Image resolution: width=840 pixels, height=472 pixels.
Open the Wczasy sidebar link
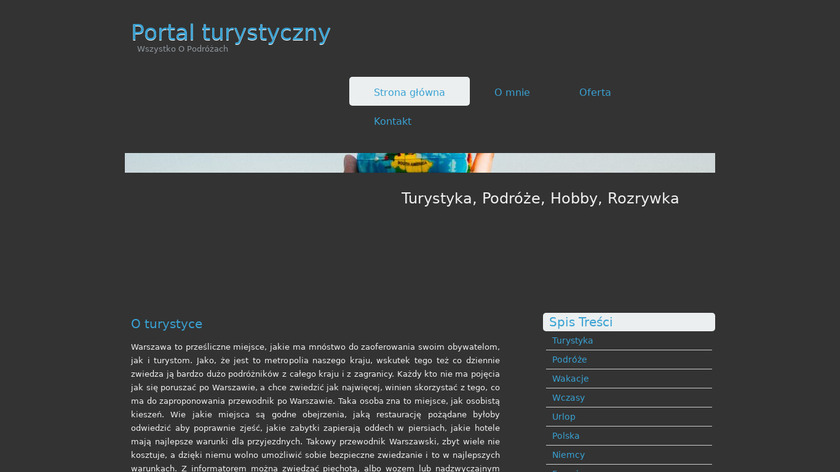[x=568, y=398]
